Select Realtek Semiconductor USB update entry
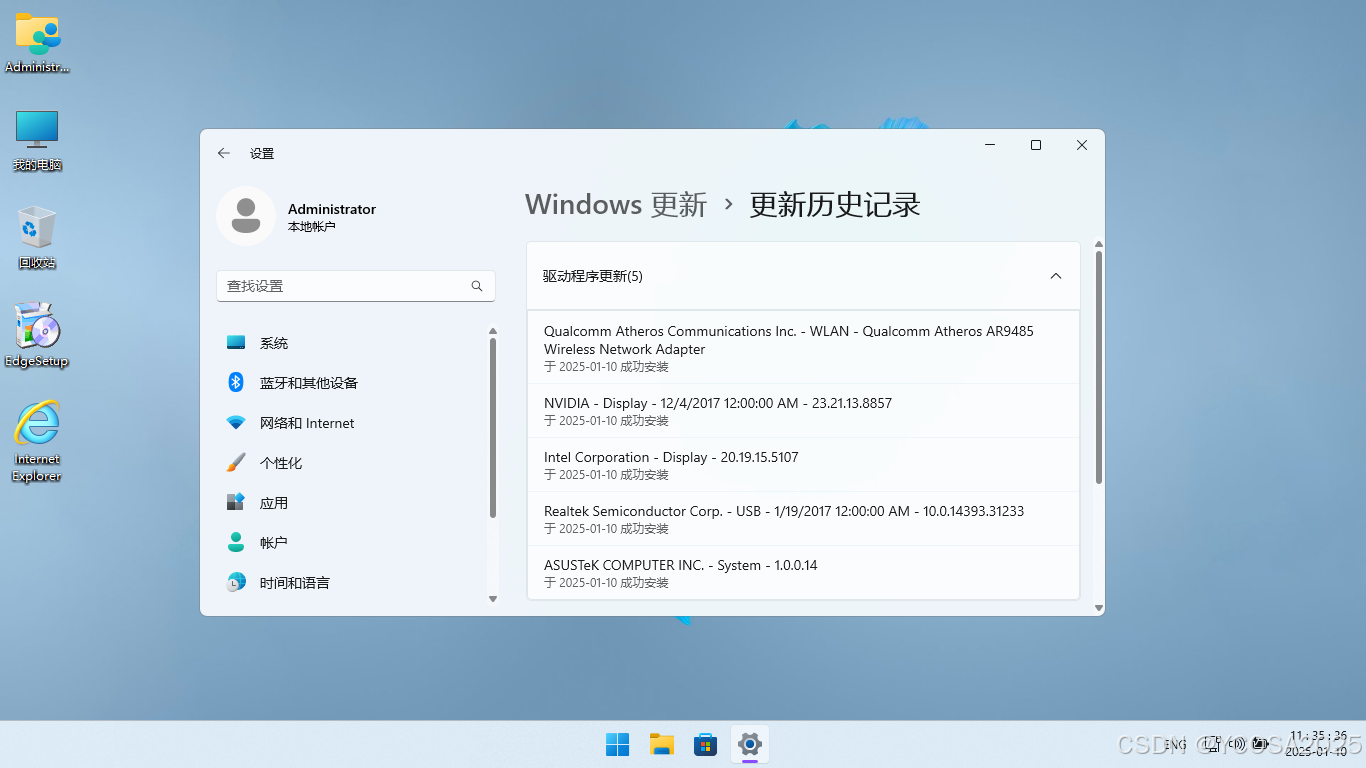This screenshot has width=1366, height=768. tap(803, 519)
